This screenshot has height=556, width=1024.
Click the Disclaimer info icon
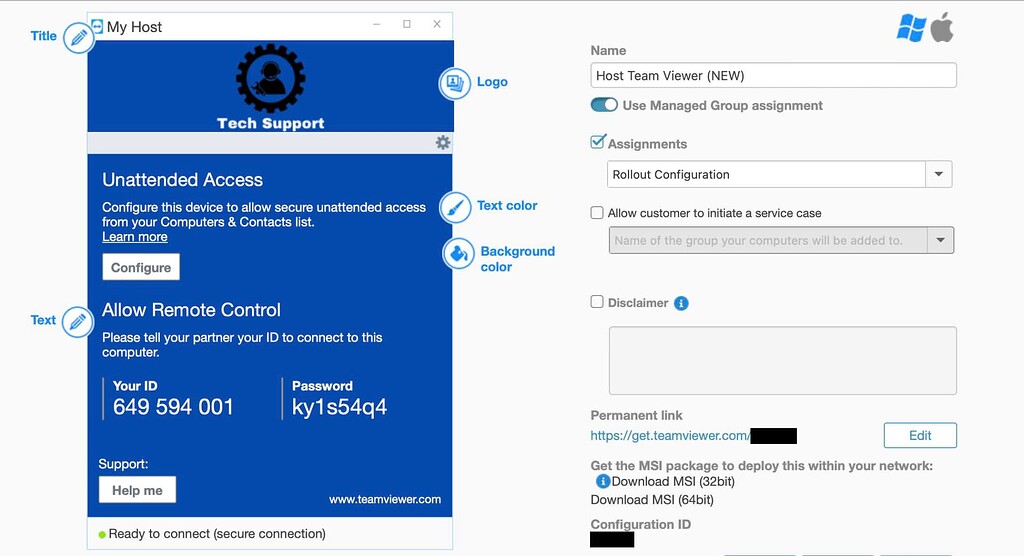pos(681,303)
